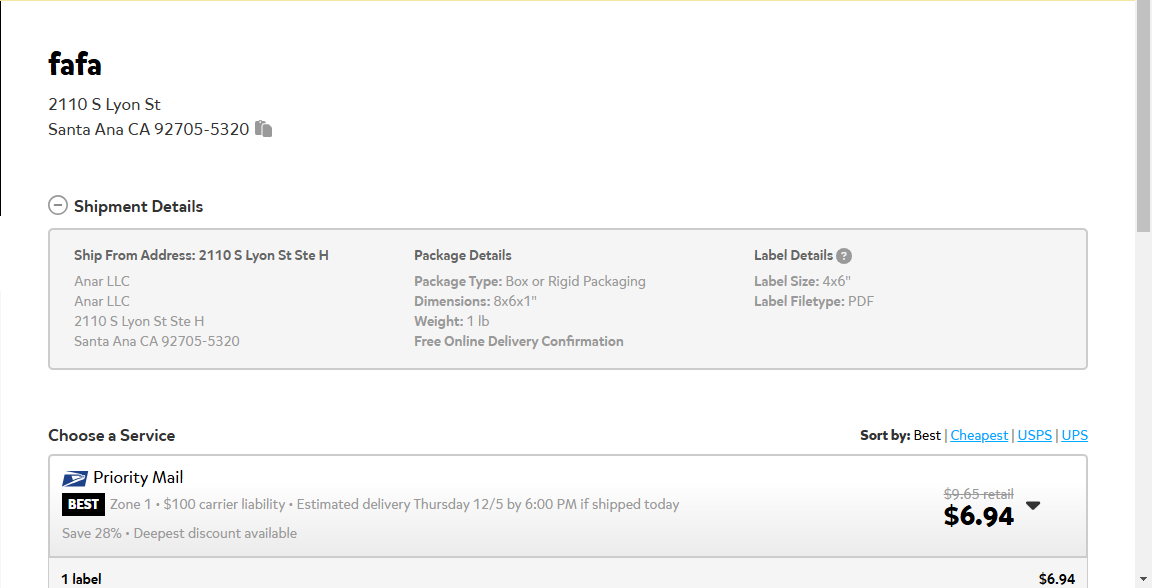This screenshot has width=1152, height=588.
Task: Click the 1 label total row
Action: tap(568, 578)
